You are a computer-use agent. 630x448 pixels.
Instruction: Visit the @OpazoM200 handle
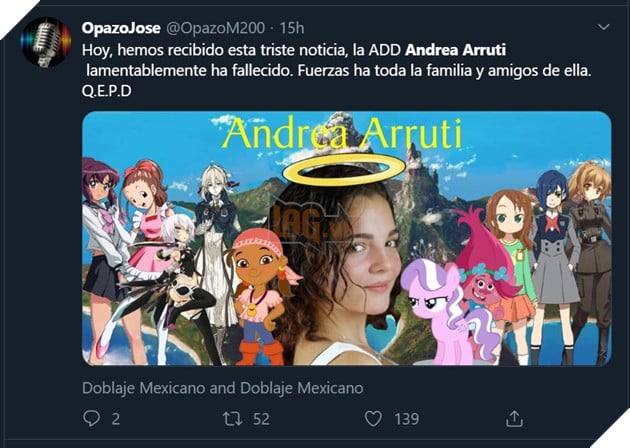tap(216, 28)
